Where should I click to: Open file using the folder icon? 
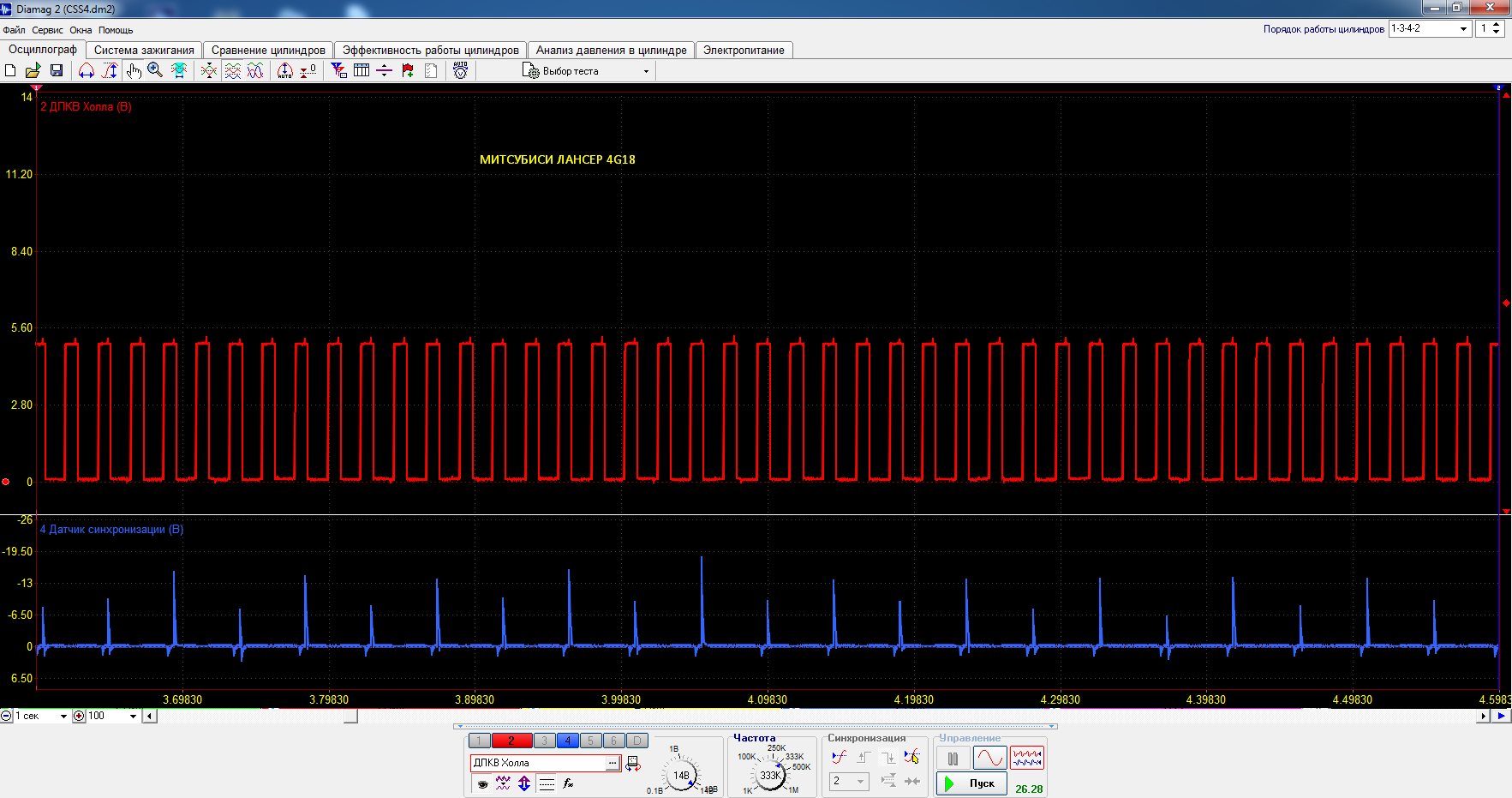33,71
